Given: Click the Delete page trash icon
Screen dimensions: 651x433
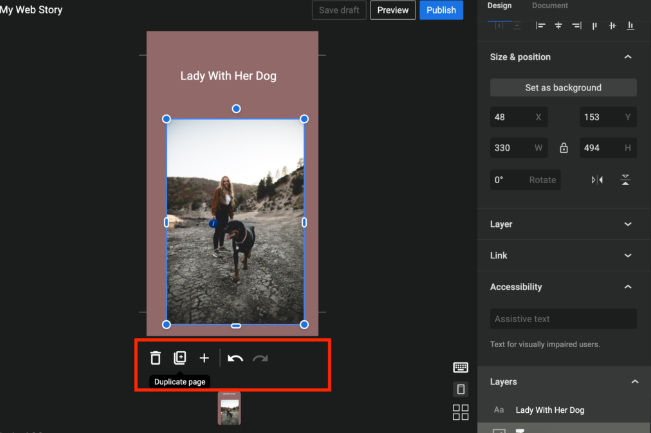Looking at the screenshot, I should 155,358.
